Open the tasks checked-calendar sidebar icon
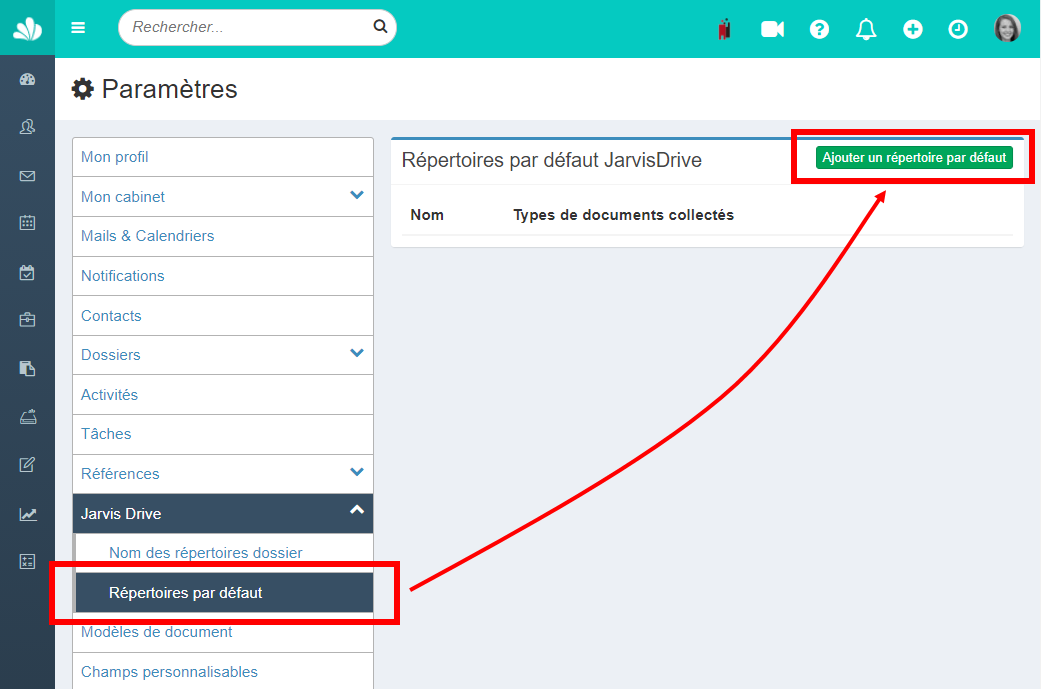This screenshot has width=1041, height=689. 27,272
